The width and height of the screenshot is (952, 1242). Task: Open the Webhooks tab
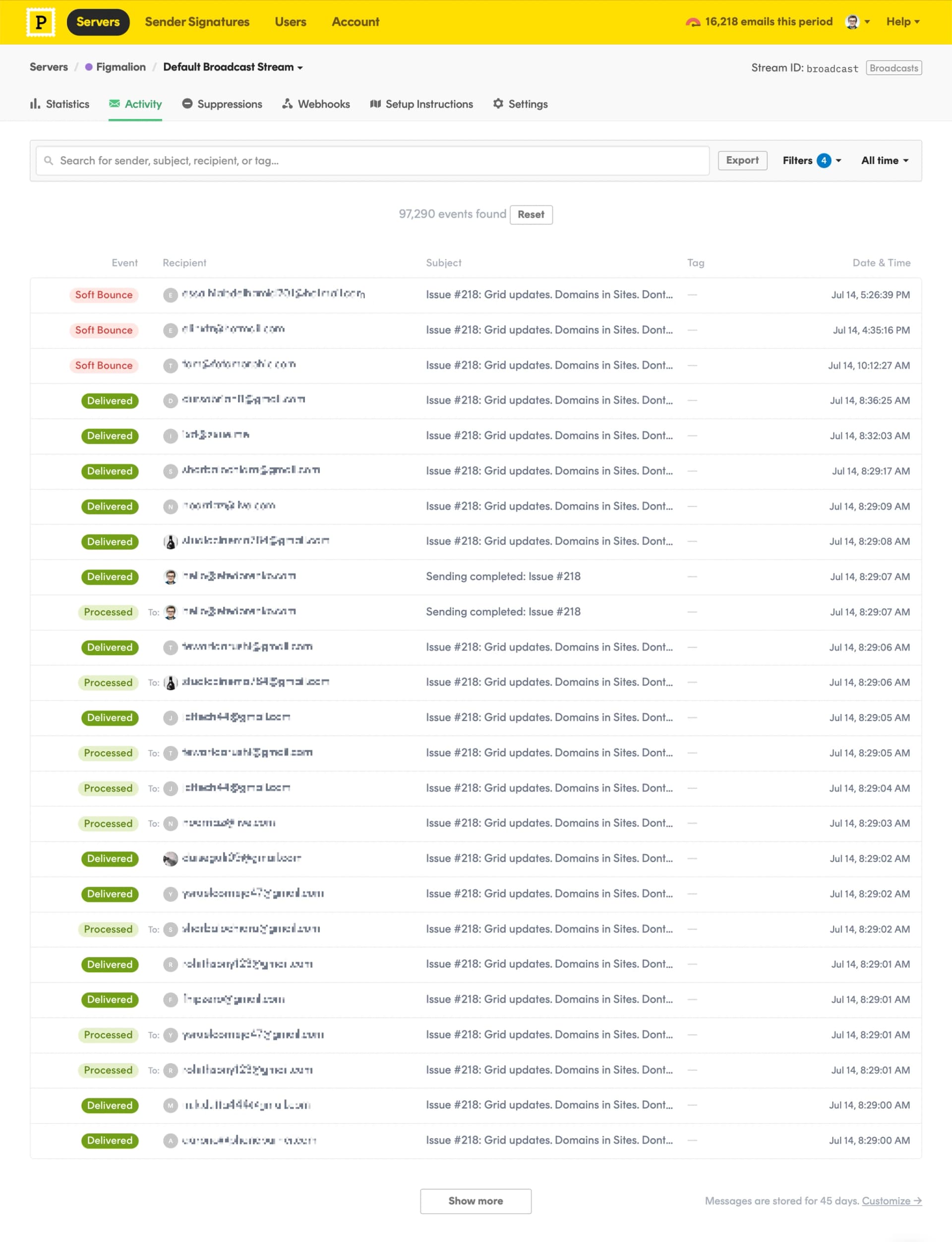point(316,104)
